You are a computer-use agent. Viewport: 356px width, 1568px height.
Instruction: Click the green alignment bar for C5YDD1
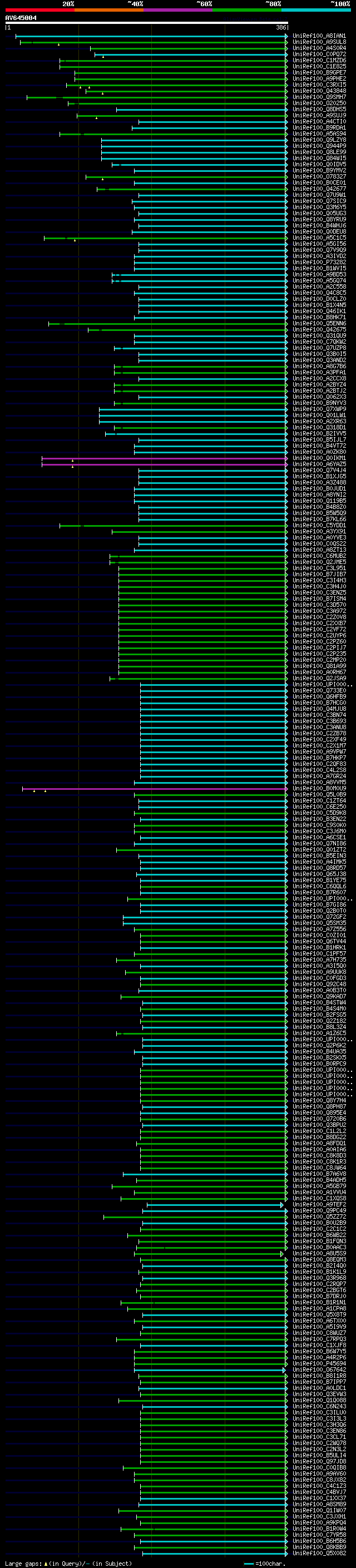174,525
